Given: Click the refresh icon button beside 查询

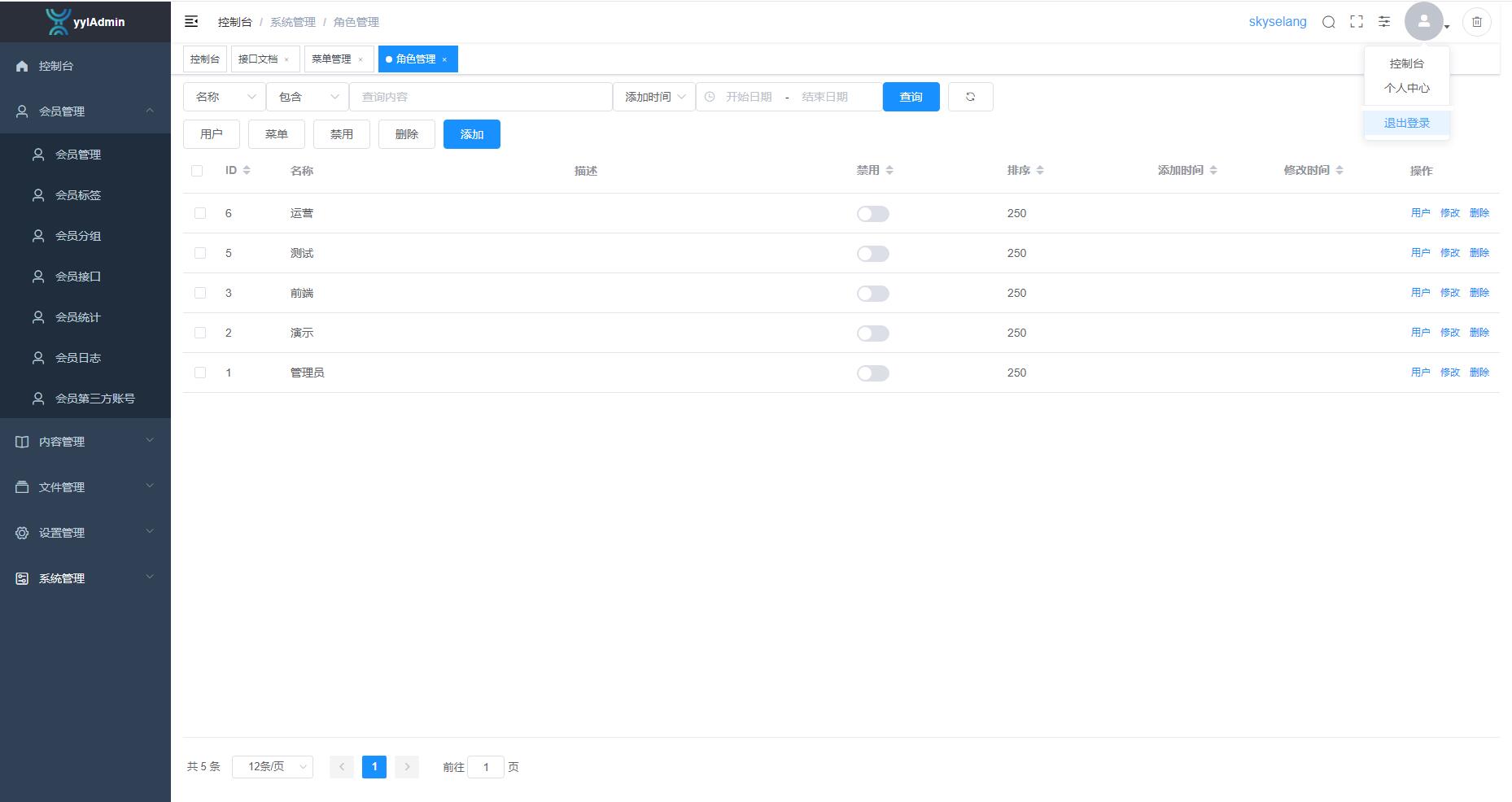Looking at the screenshot, I should 970,97.
